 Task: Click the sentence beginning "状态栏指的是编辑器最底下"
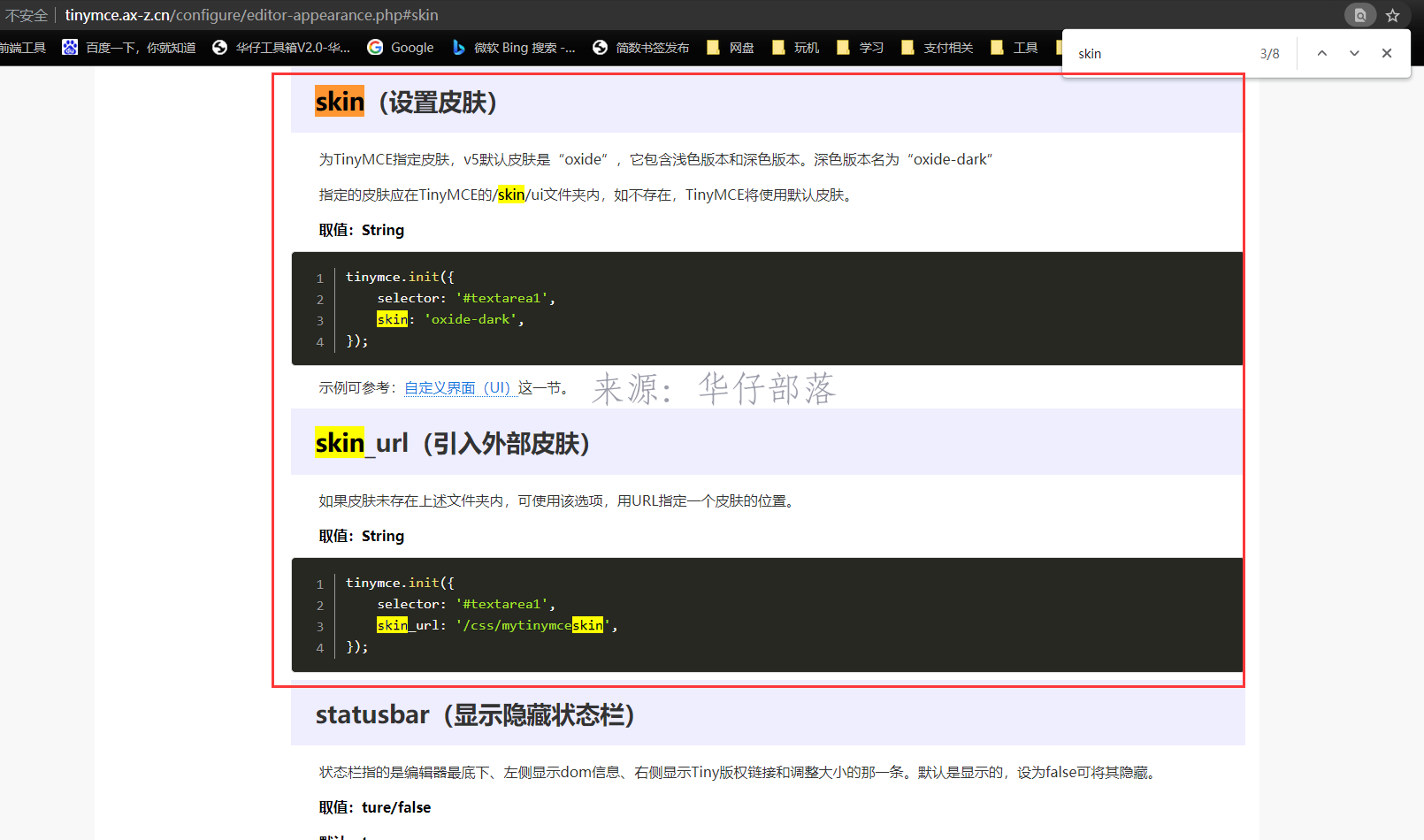point(739,772)
